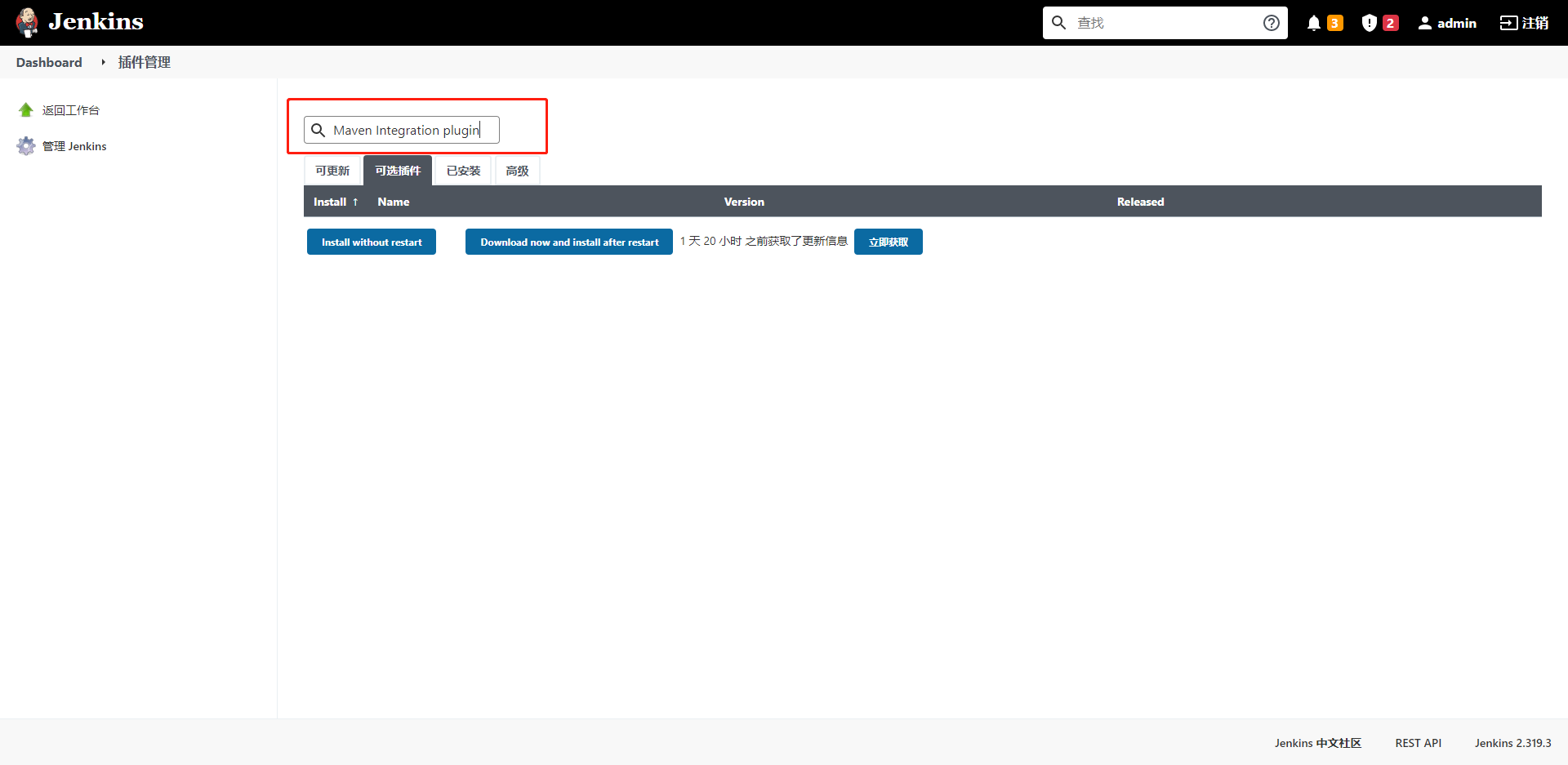This screenshot has width=1568, height=765.
Task: Sort by the Released column header
Action: click(x=1140, y=202)
